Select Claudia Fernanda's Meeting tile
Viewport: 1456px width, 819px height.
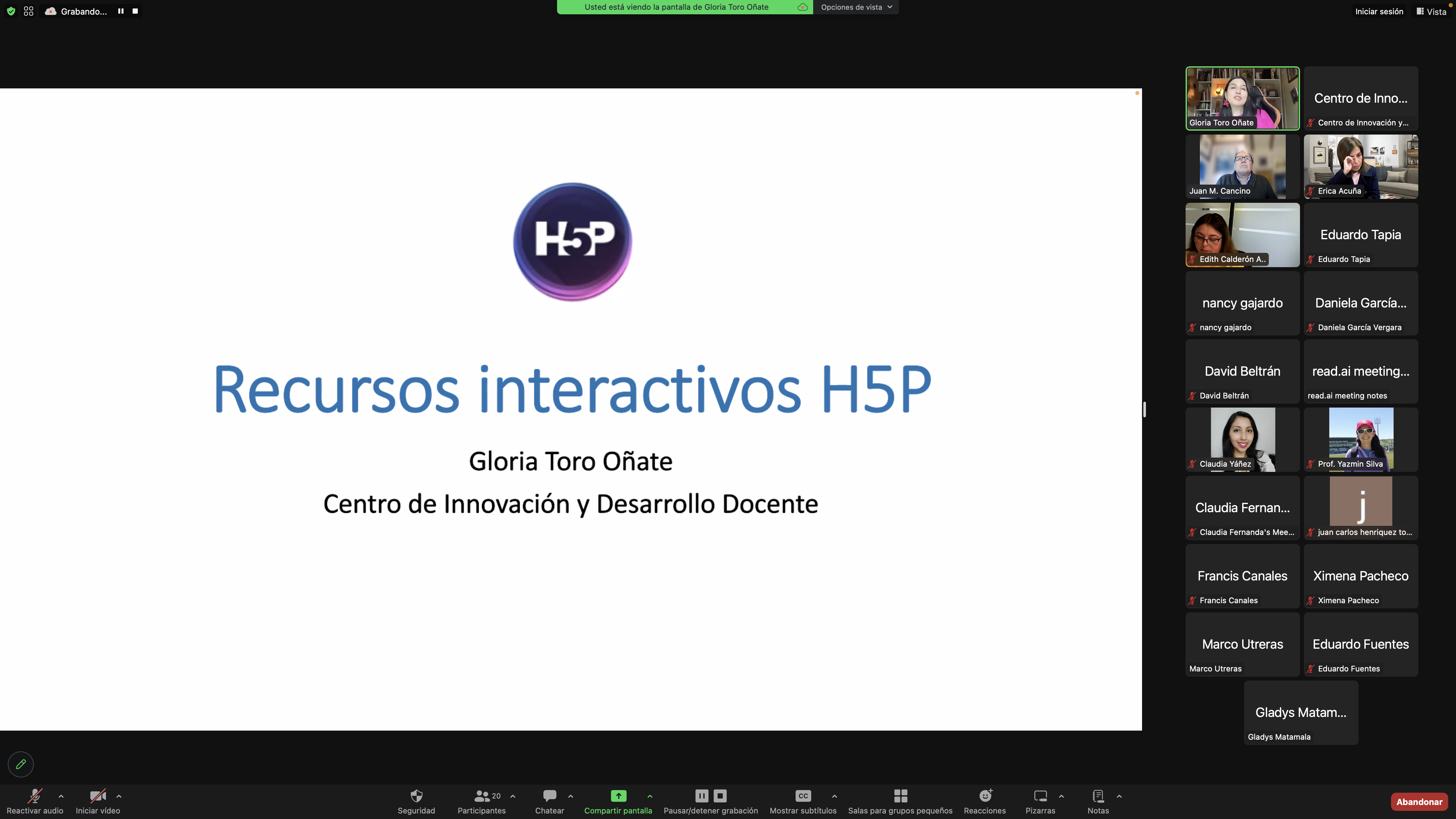point(1242,508)
